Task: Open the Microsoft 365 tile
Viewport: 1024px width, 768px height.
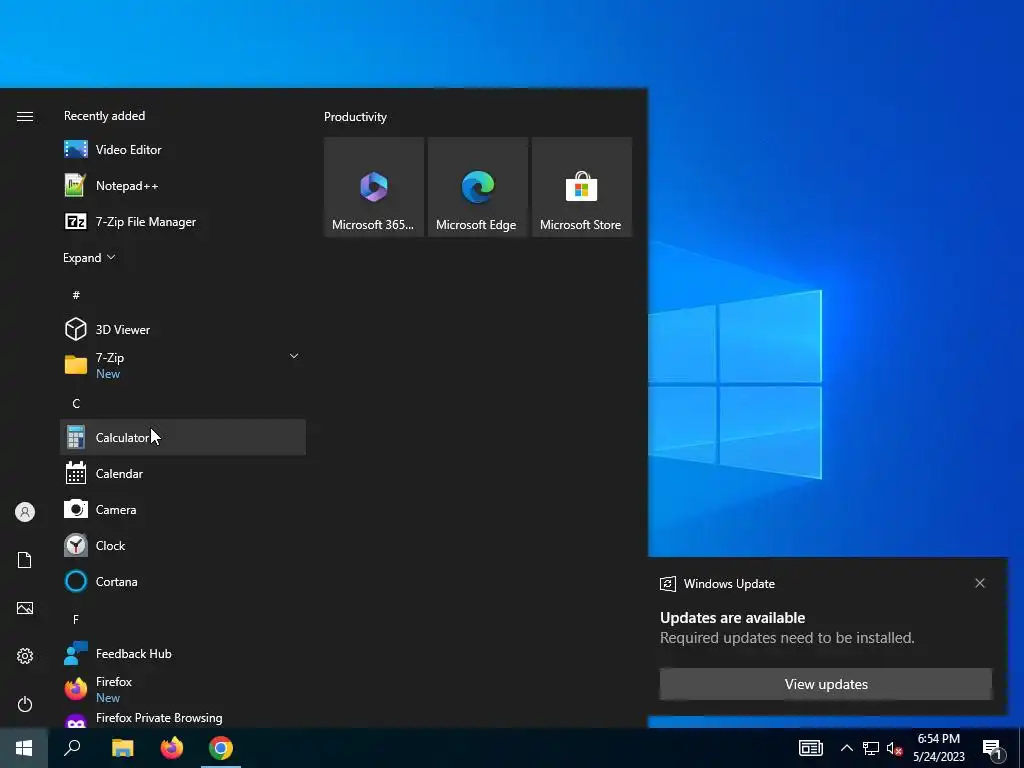Action: [x=374, y=187]
